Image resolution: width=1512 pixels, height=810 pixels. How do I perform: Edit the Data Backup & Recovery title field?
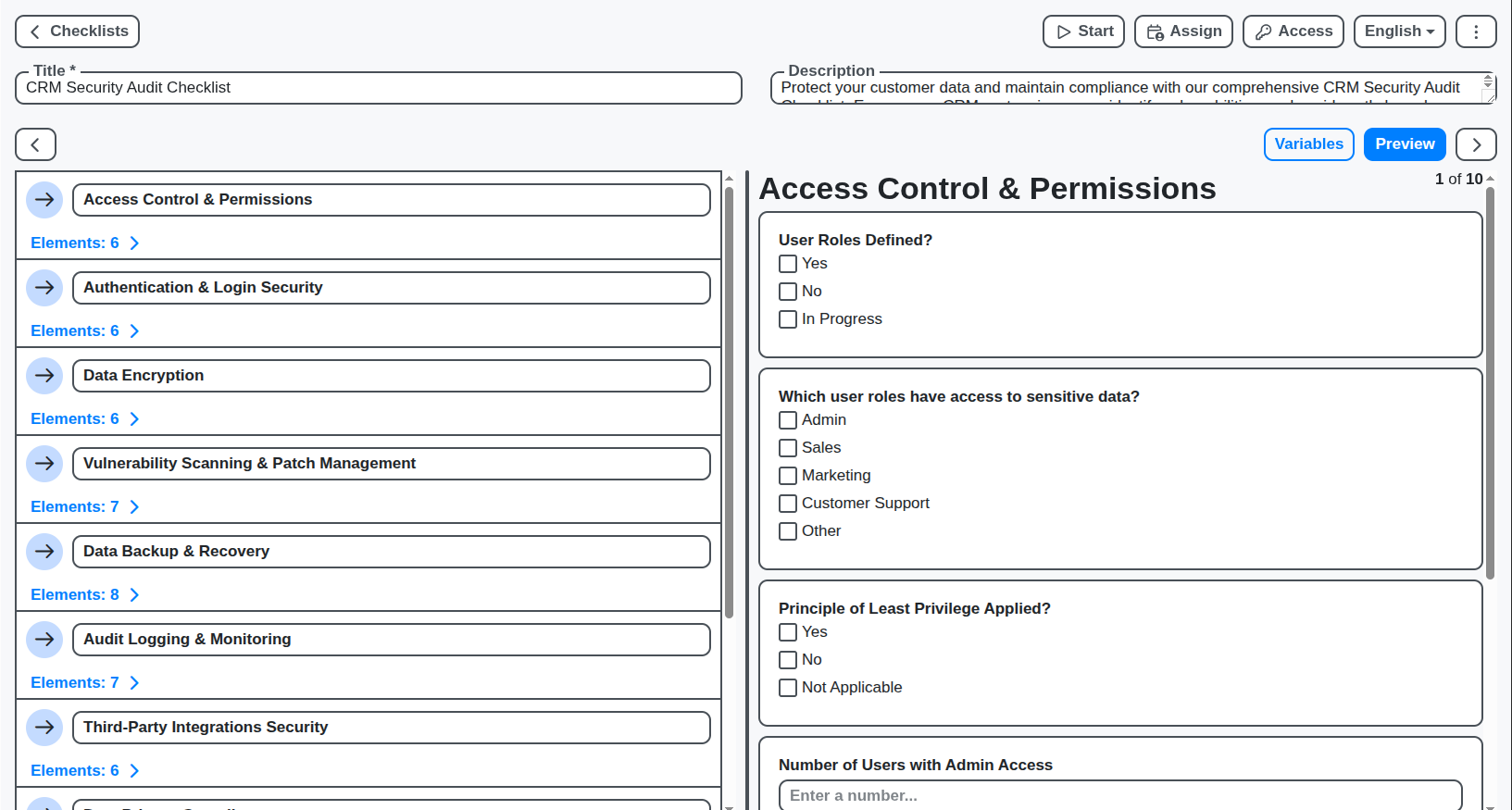tap(392, 552)
